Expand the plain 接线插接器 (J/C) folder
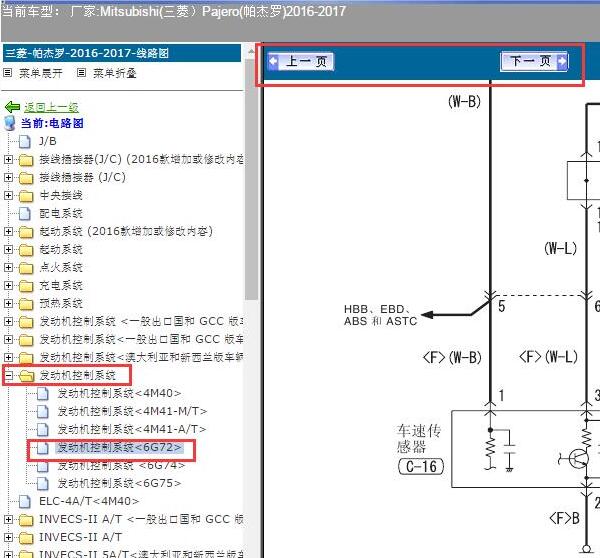Screen dimensions: 600x558 [x=8, y=178]
